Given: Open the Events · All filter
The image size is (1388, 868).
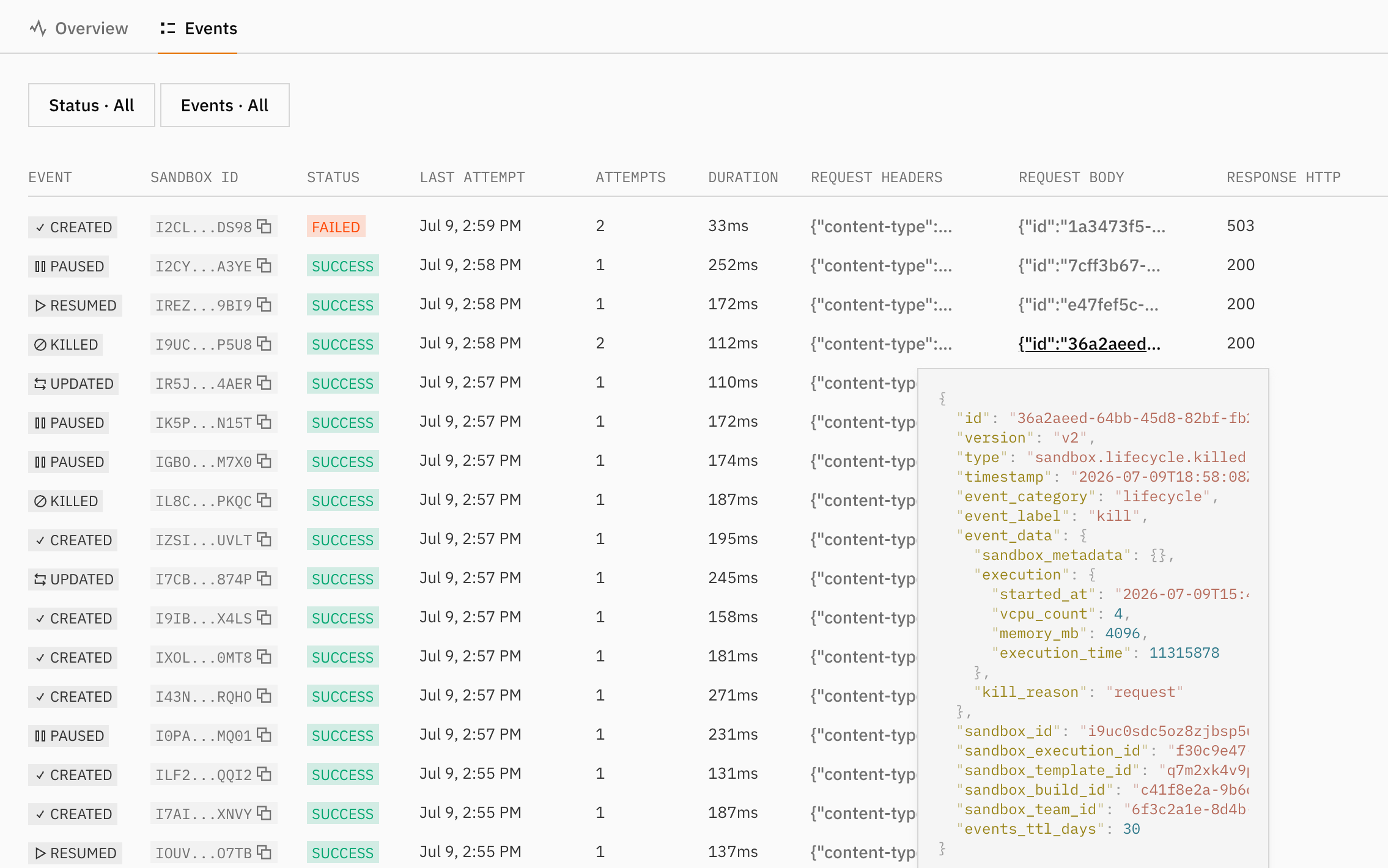Looking at the screenshot, I should (225, 105).
